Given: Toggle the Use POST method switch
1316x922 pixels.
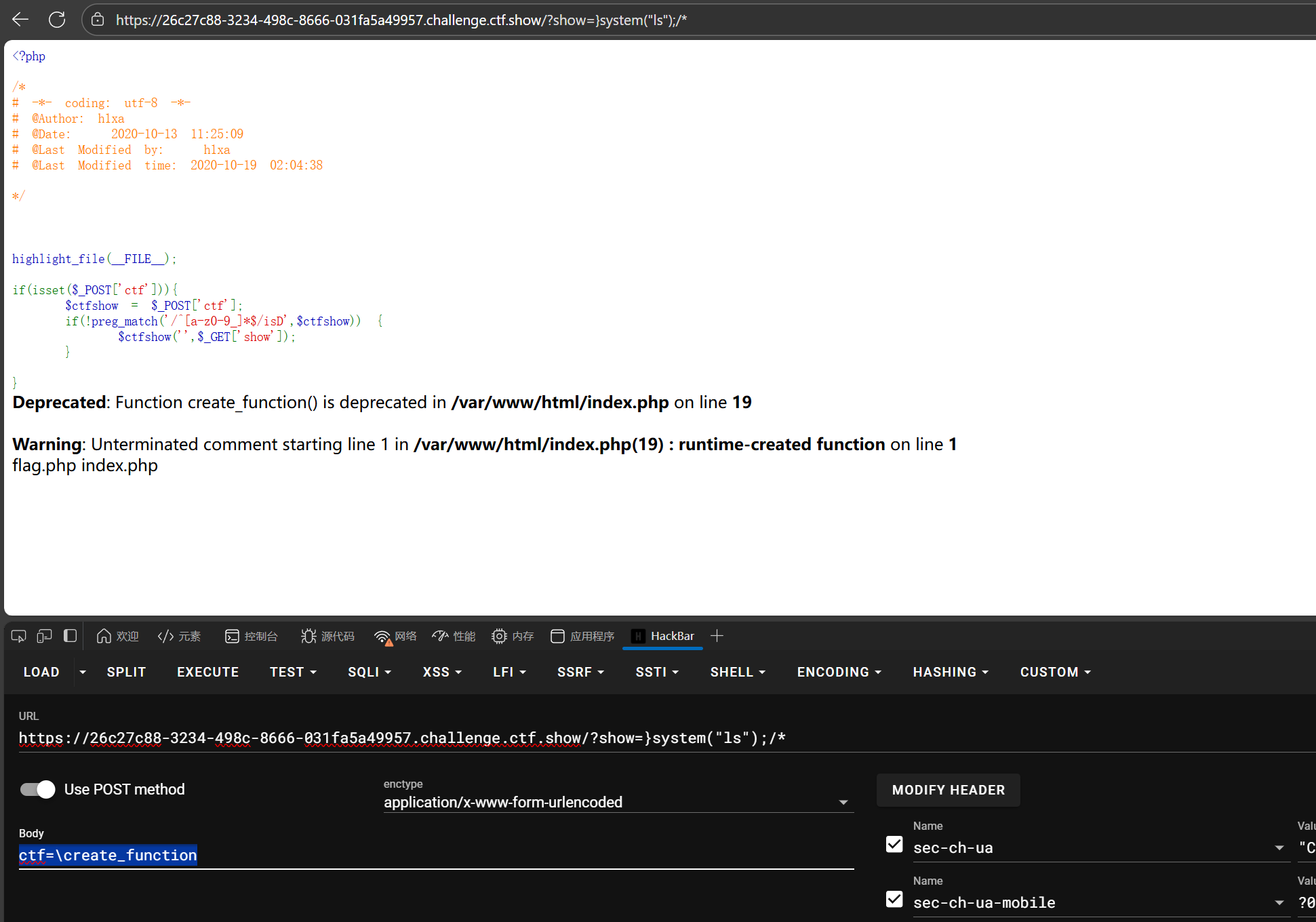Looking at the screenshot, I should pyautogui.click(x=38, y=789).
